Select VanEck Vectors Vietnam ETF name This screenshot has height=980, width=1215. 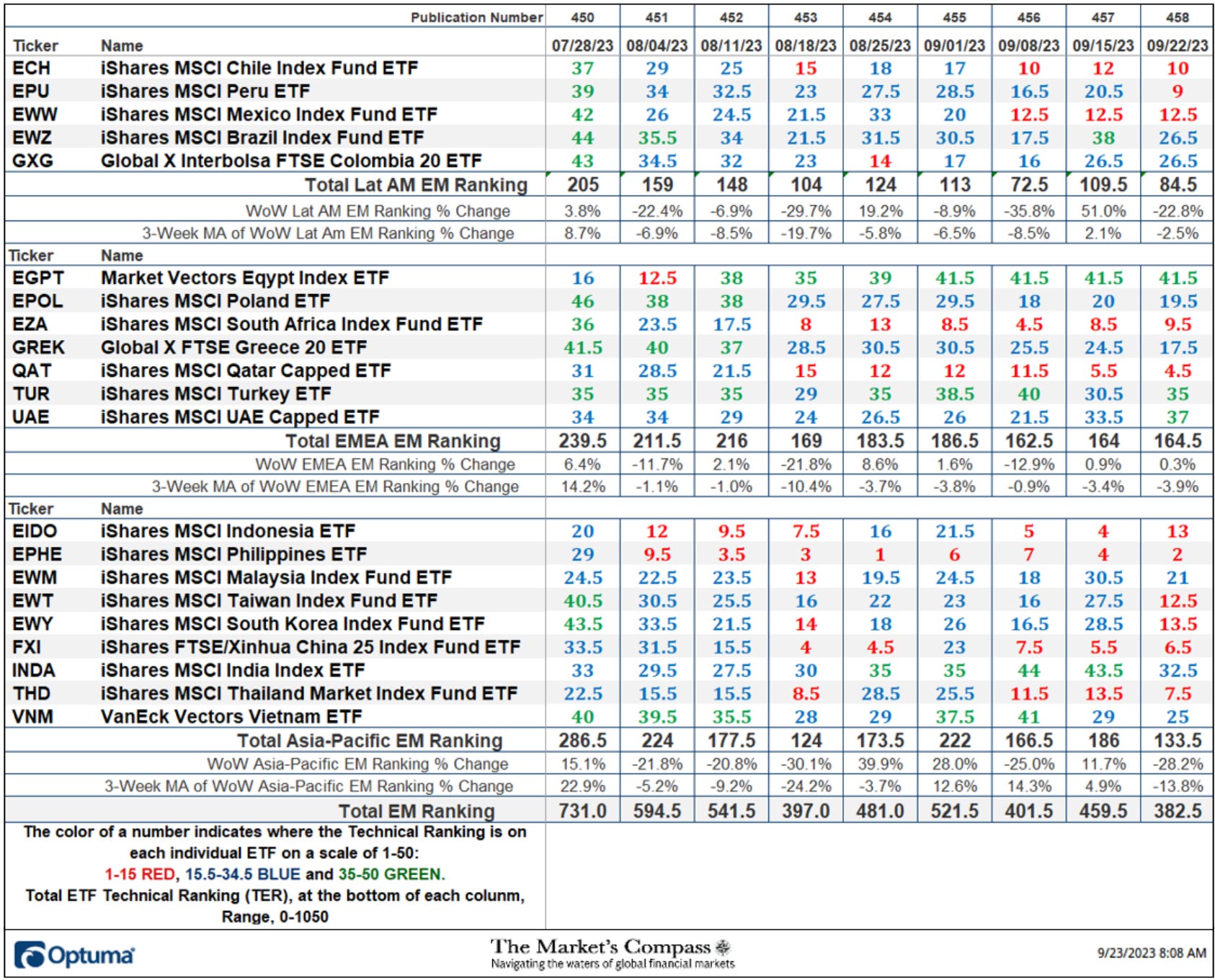click(x=231, y=716)
